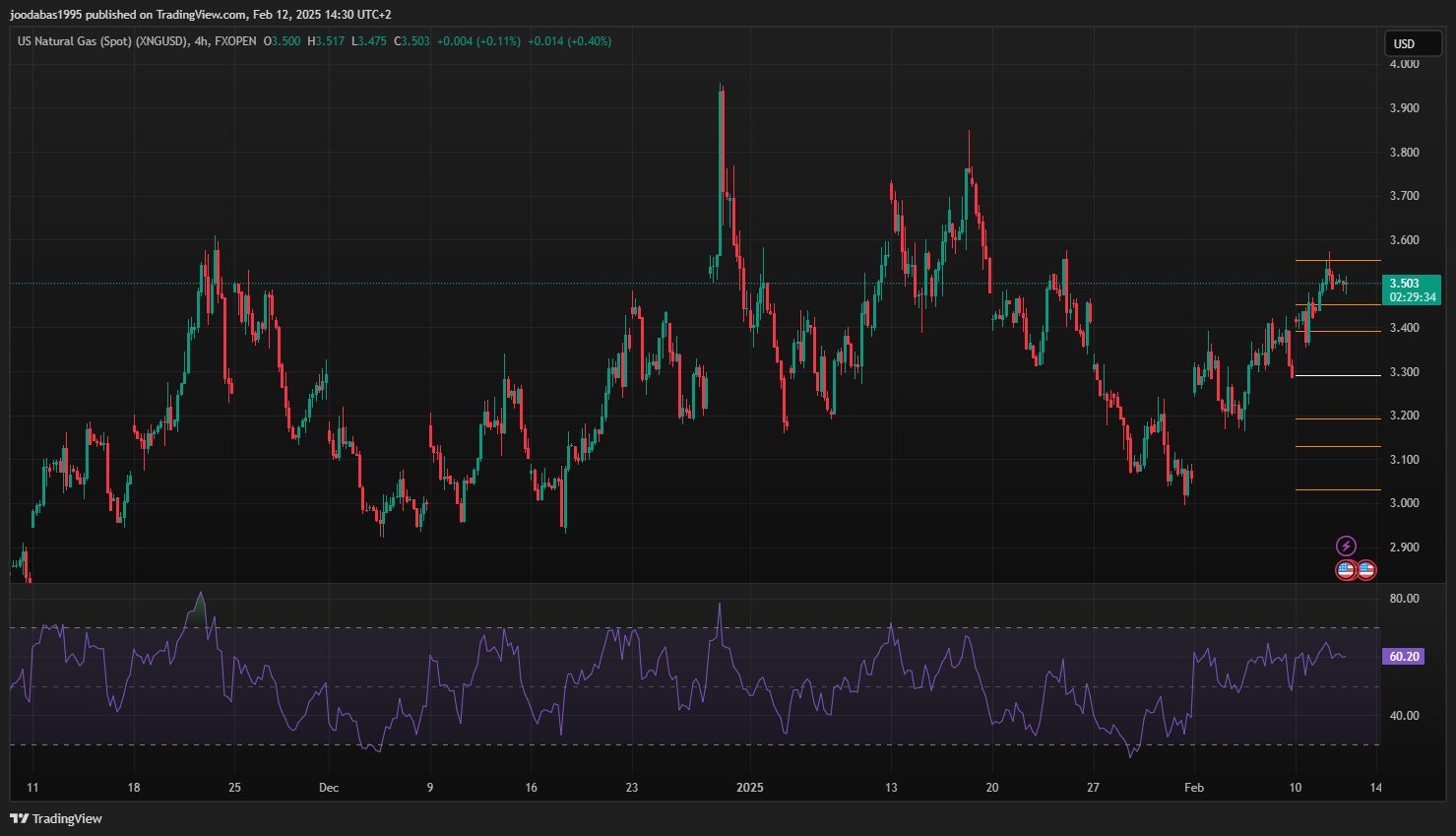Click the 3.300 price axis label
Viewport: 1456px width, 836px height.
click(x=1404, y=372)
